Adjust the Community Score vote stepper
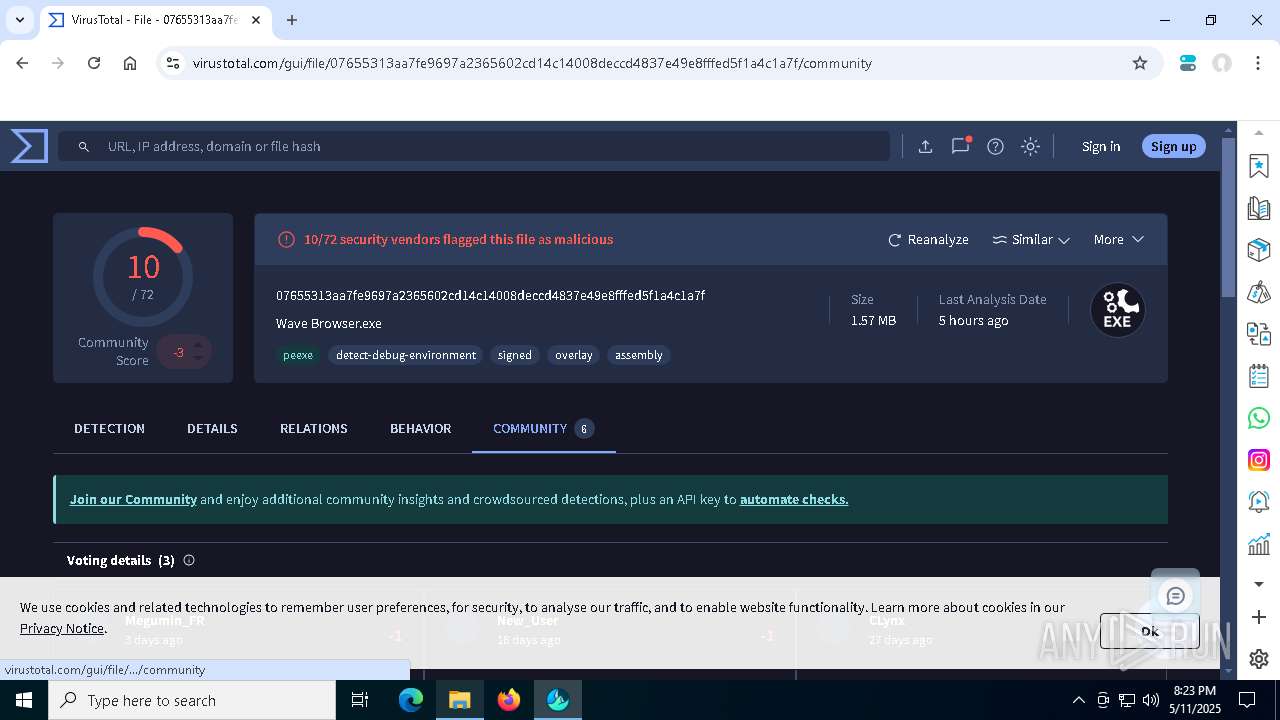The width and height of the screenshot is (1280, 720). (x=198, y=352)
